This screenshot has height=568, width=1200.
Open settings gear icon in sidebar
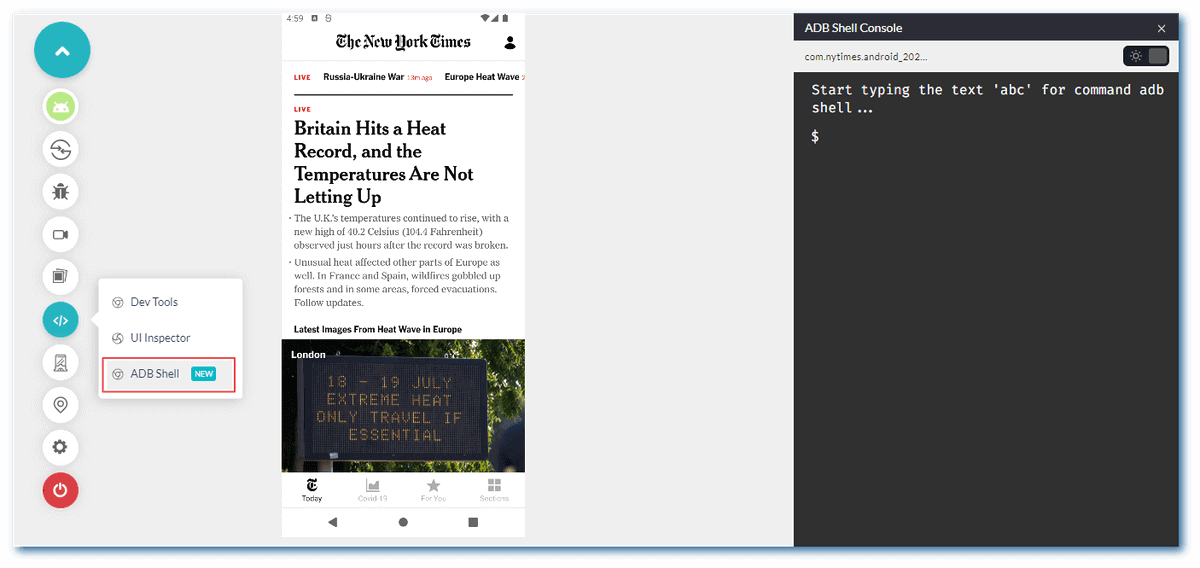(61, 447)
